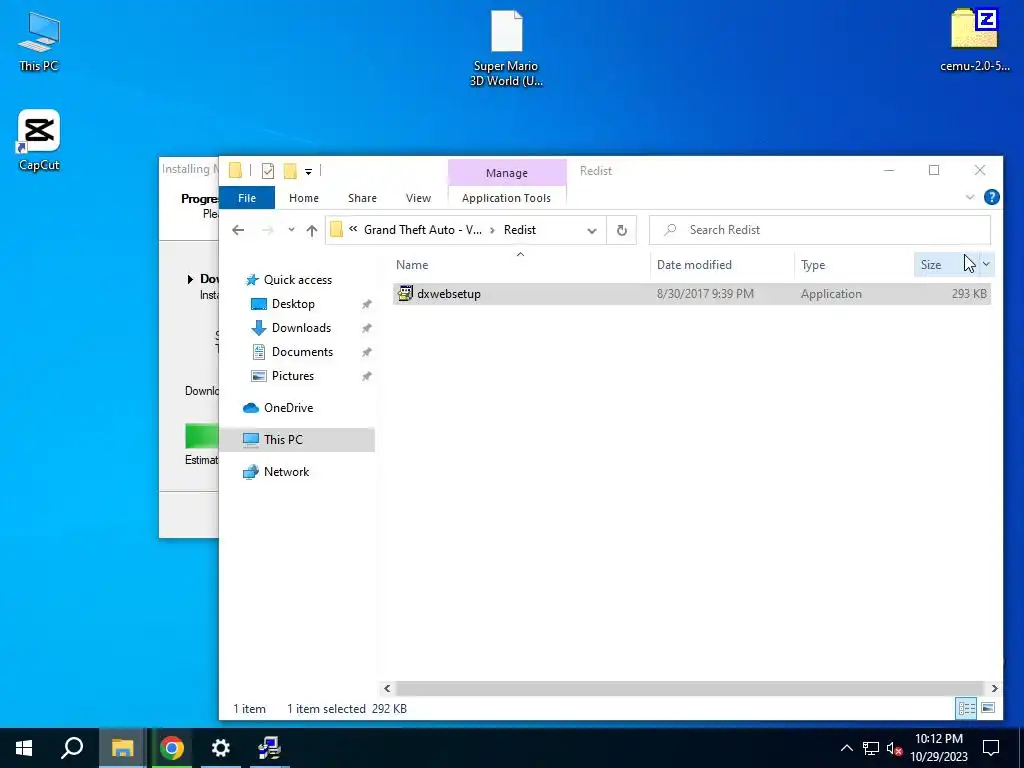Click the 293 KB size cell
The height and width of the screenshot is (768, 1024).
(x=969, y=294)
